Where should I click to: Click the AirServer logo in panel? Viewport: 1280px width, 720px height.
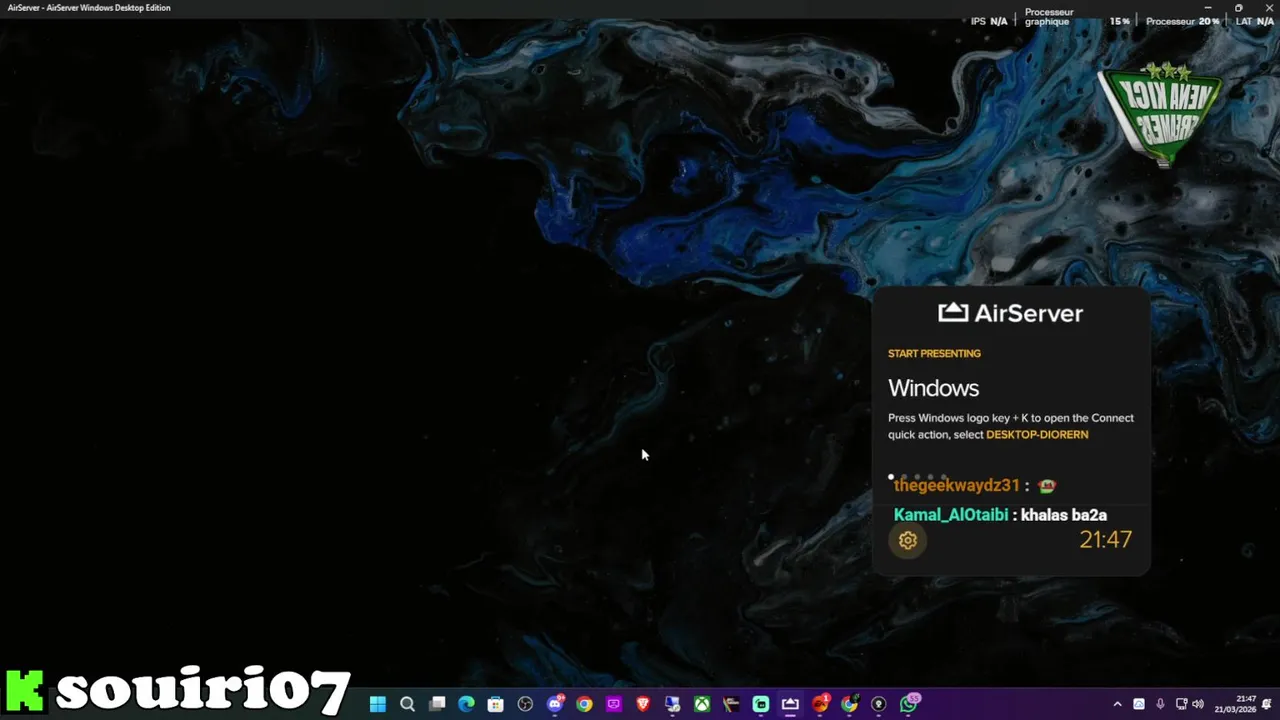point(1010,313)
